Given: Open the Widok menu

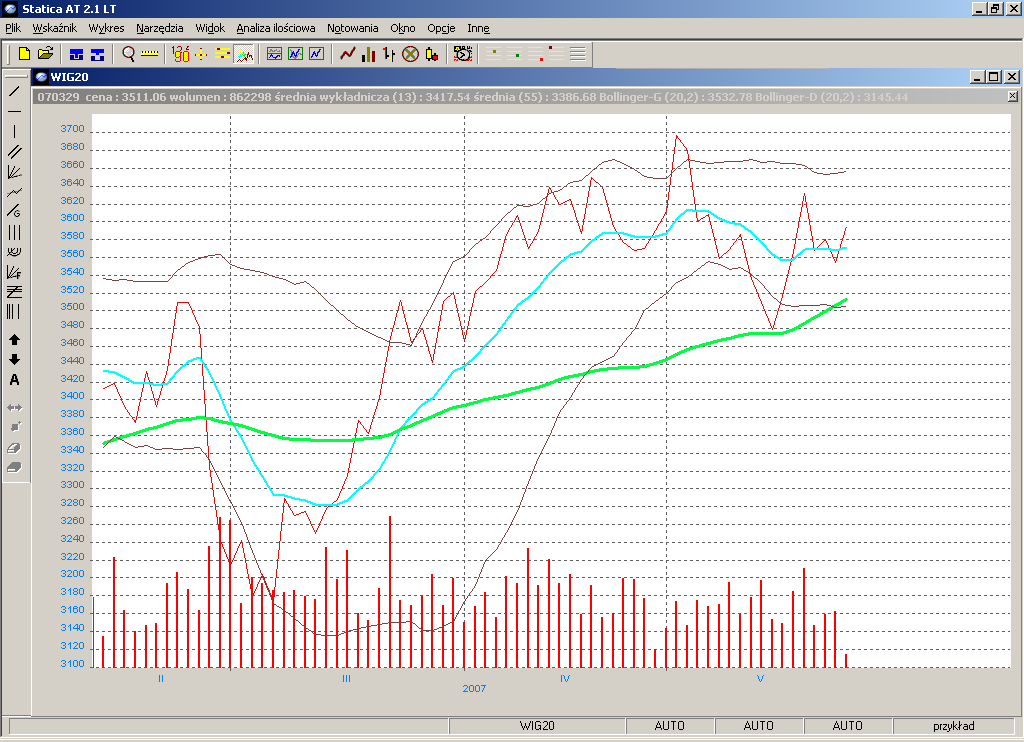Looking at the screenshot, I should [x=210, y=28].
